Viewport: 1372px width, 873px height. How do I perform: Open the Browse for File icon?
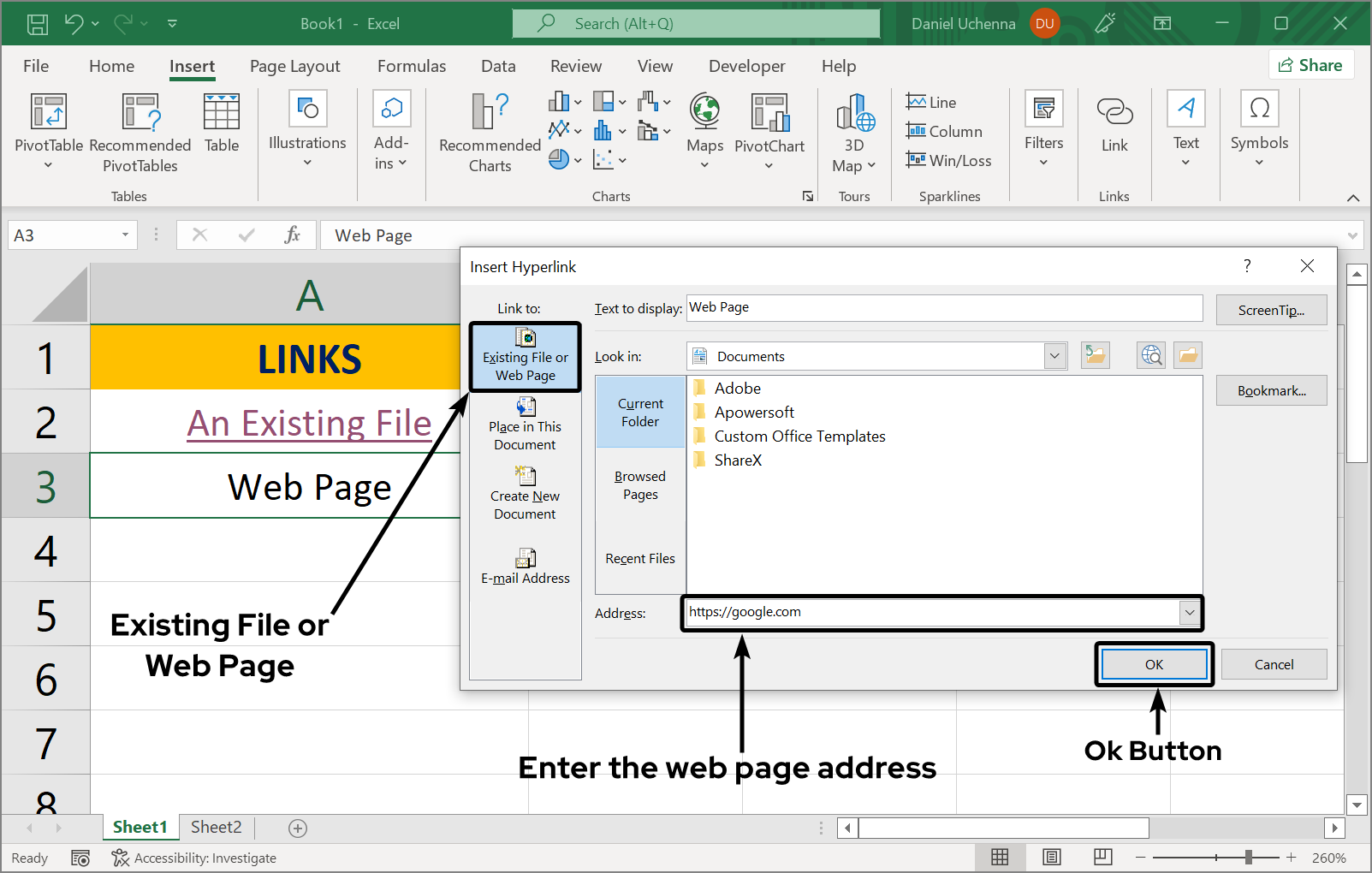(x=1187, y=355)
